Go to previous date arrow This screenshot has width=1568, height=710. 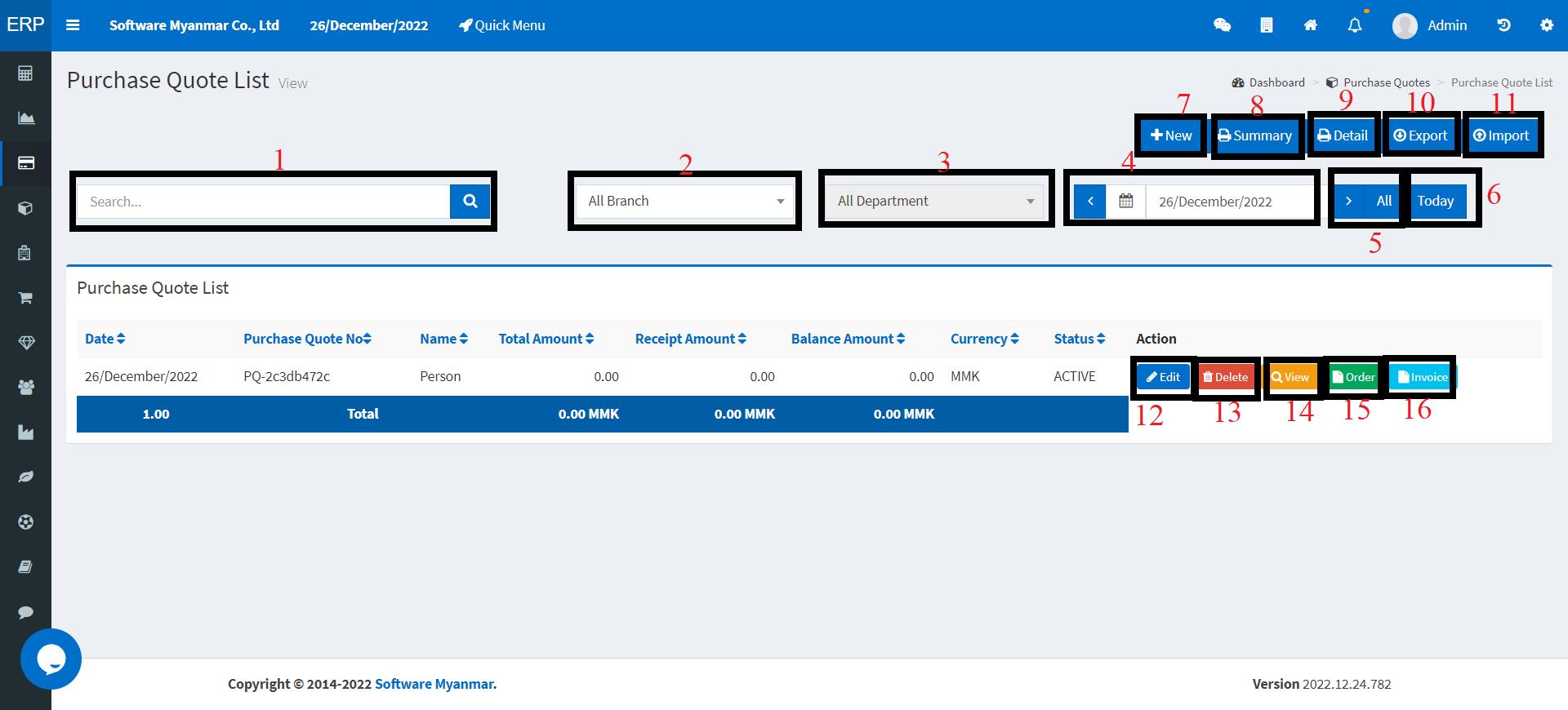[1089, 201]
